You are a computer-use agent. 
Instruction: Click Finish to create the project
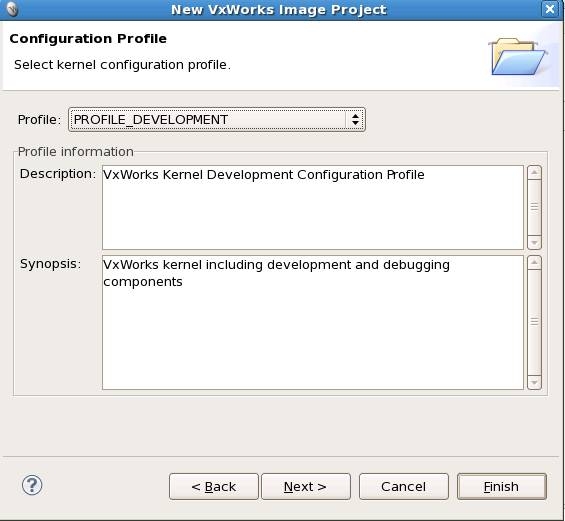(502, 486)
